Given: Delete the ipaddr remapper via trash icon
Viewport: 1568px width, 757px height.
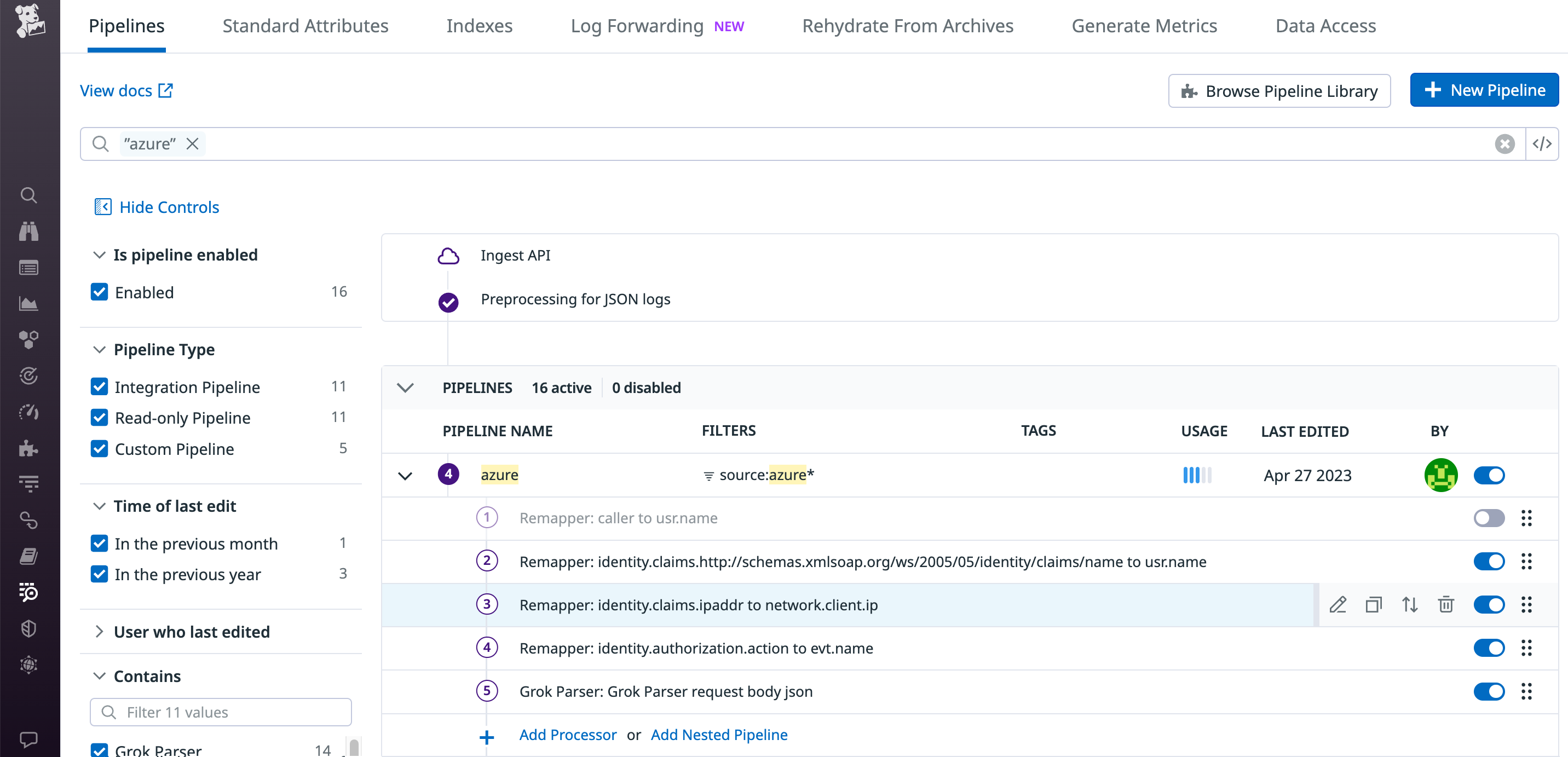Looking at the screenshot, I should click(1446, 605).
